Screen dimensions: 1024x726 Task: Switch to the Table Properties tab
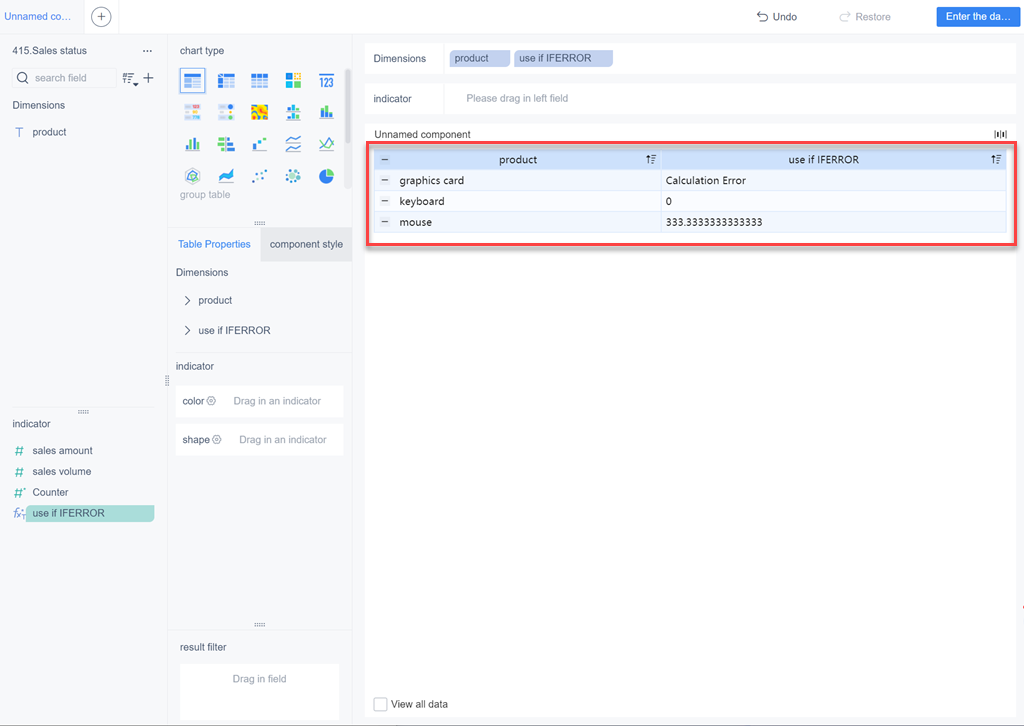pyautogui.click(x=214, y=244)
